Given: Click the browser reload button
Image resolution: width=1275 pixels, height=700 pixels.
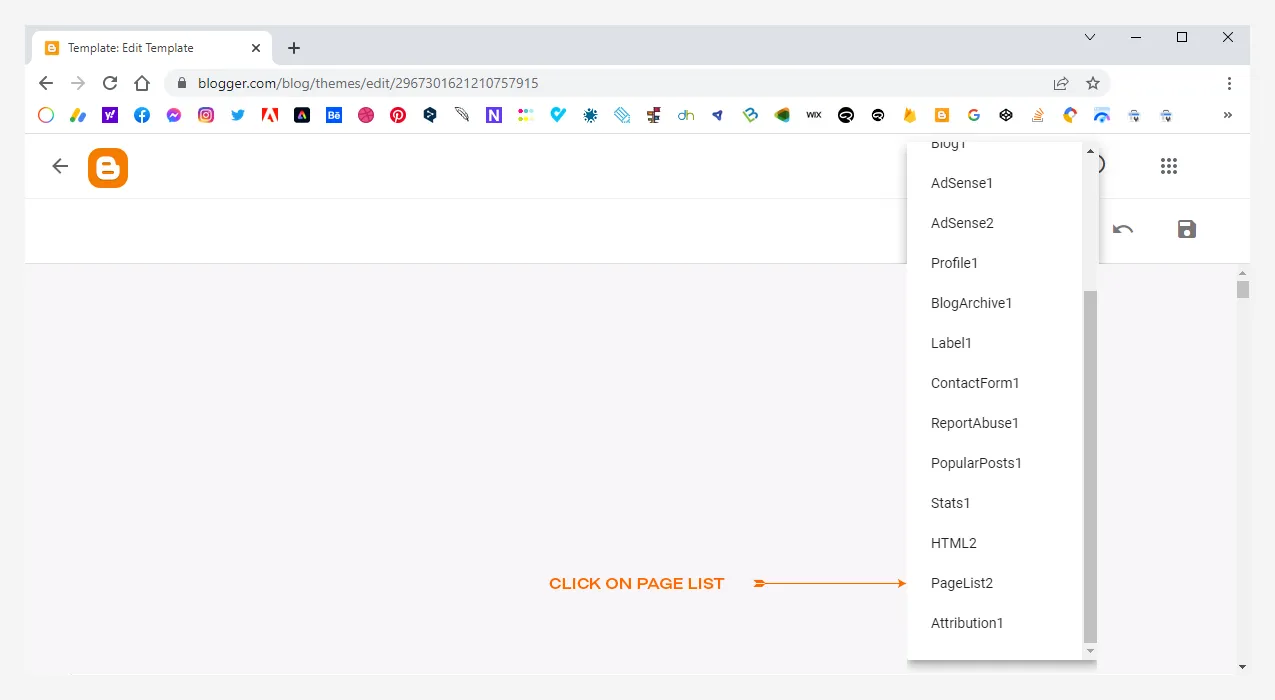Looking at the screenshot, I should click(x=110, y=83).
